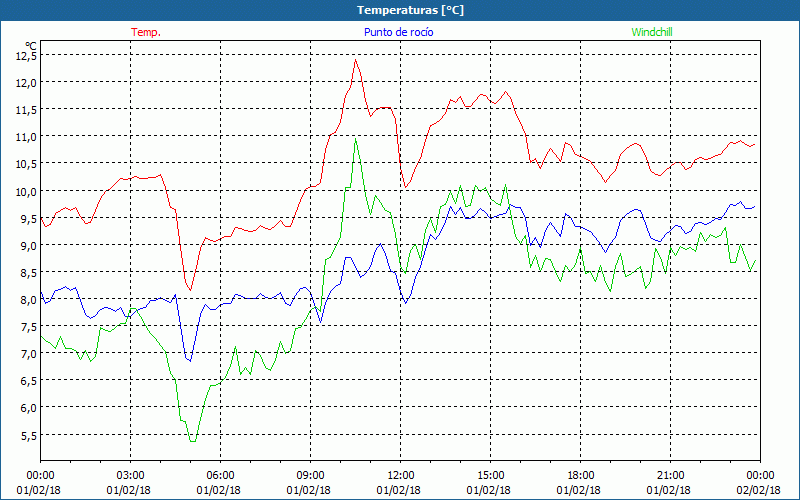The width and height of the screenshot is (800, 500).
Task: Click the blue dew point dip near 05:00
Action: (190, 361)
